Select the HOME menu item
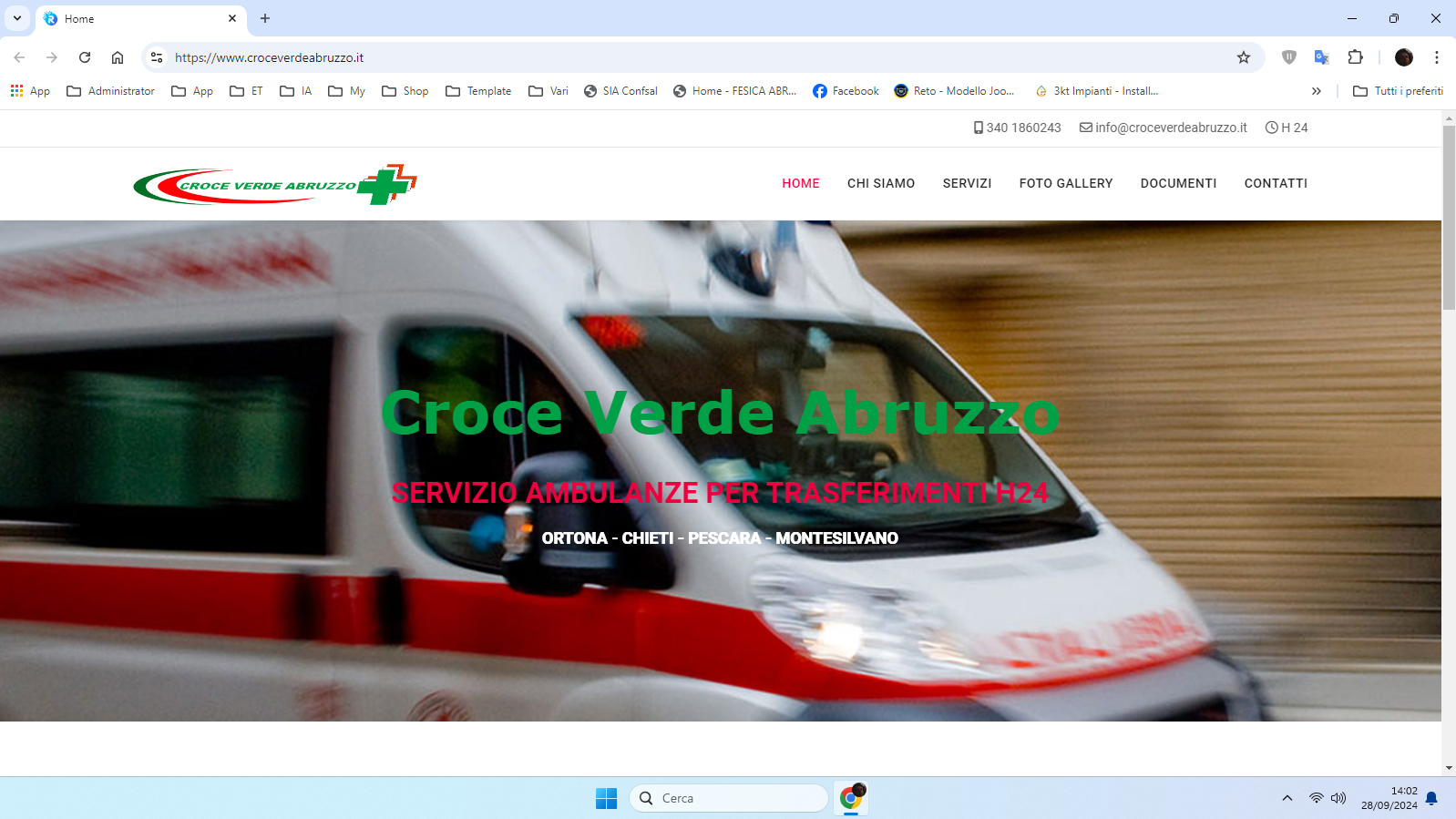This screenshot has width=1456, height=819. pos(801,183)
